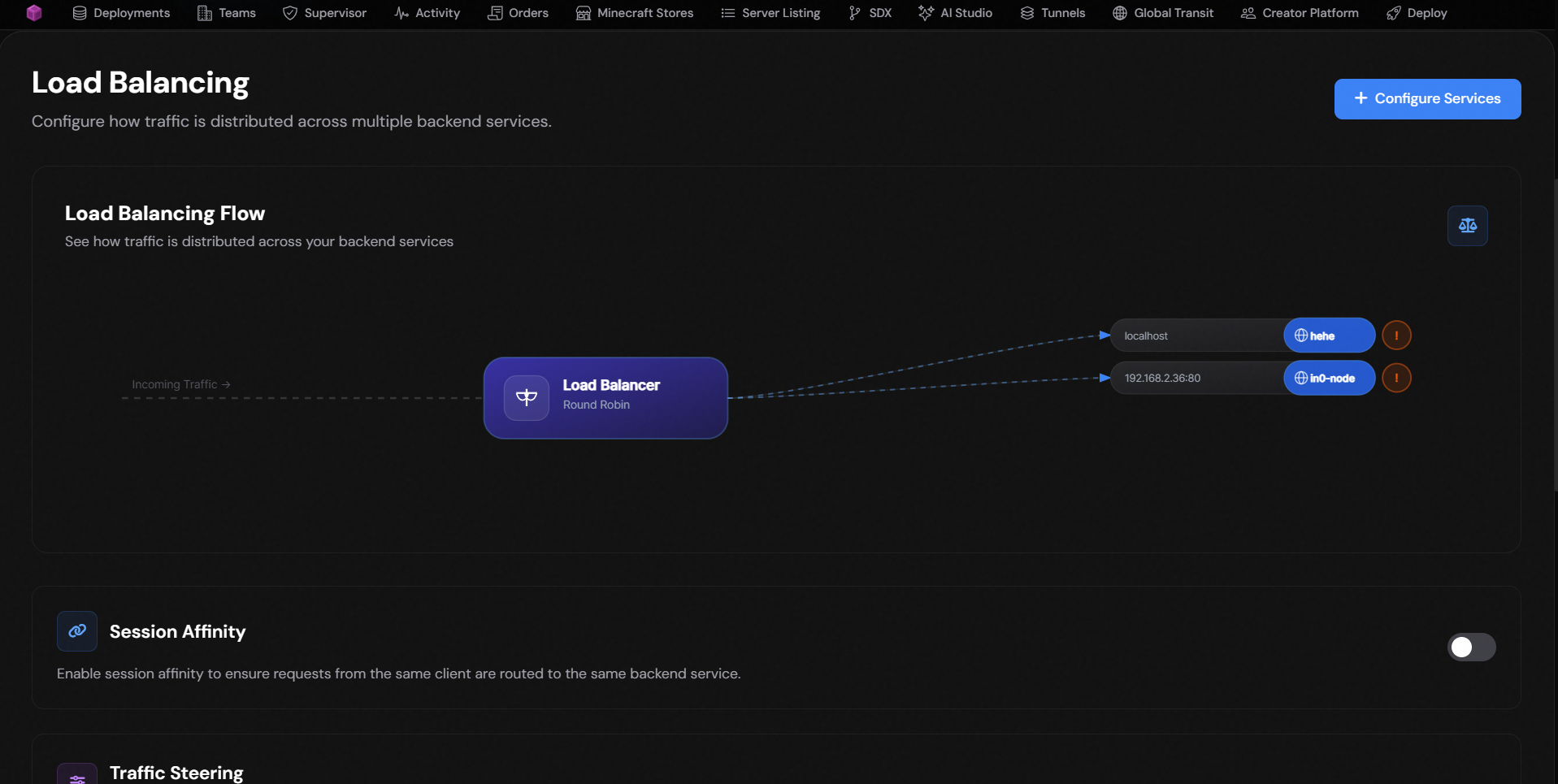The width and height of the screenshot is (1558, 784).
Task: Click the Load Balancer node's scale icon
Action: tap(527, 398)
